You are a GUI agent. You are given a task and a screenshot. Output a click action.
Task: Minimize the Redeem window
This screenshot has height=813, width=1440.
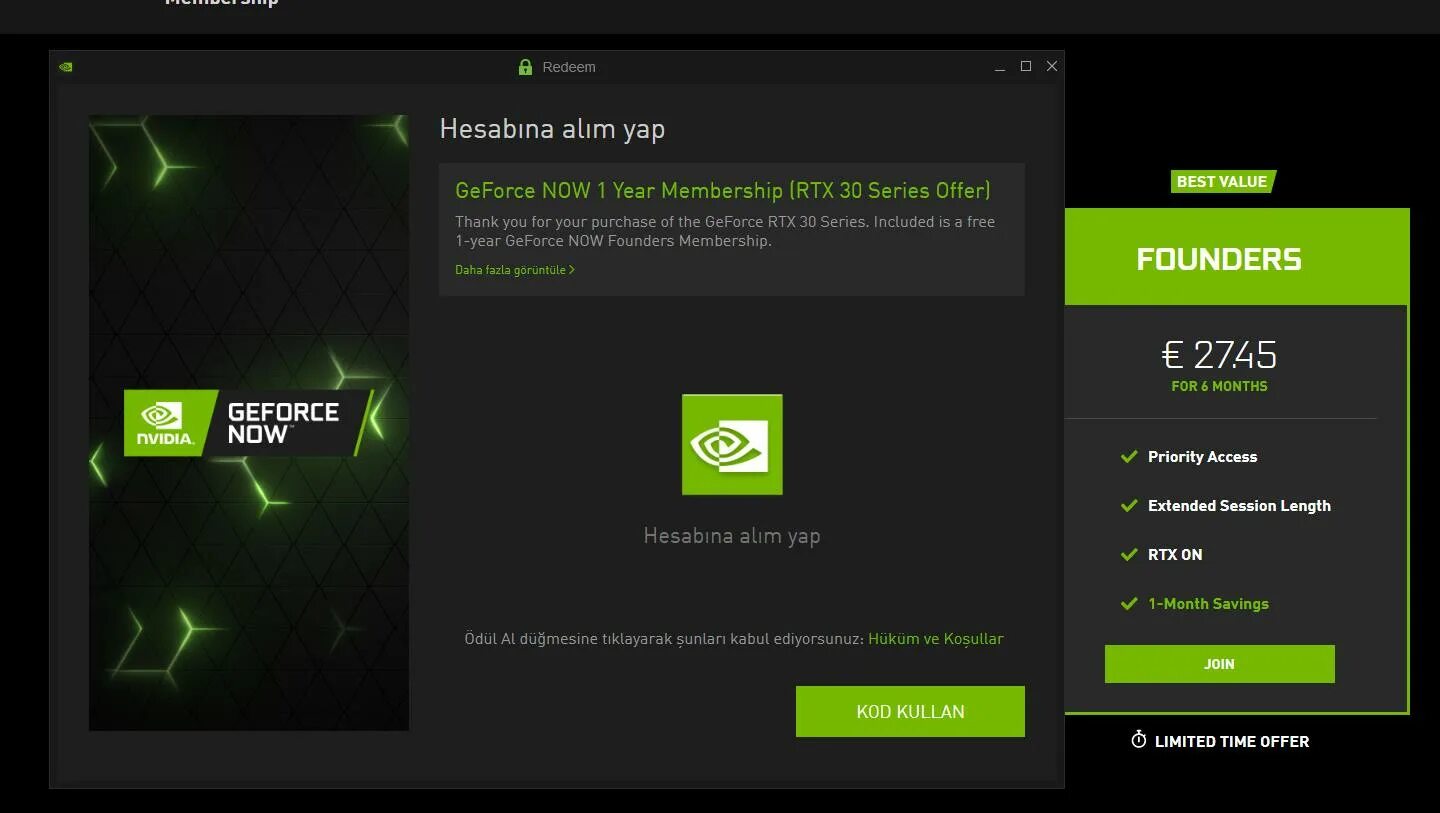[1000, 67]
